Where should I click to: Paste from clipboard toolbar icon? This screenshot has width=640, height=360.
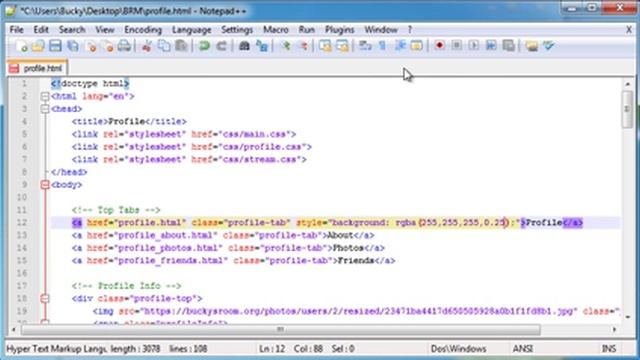(181, 46)
